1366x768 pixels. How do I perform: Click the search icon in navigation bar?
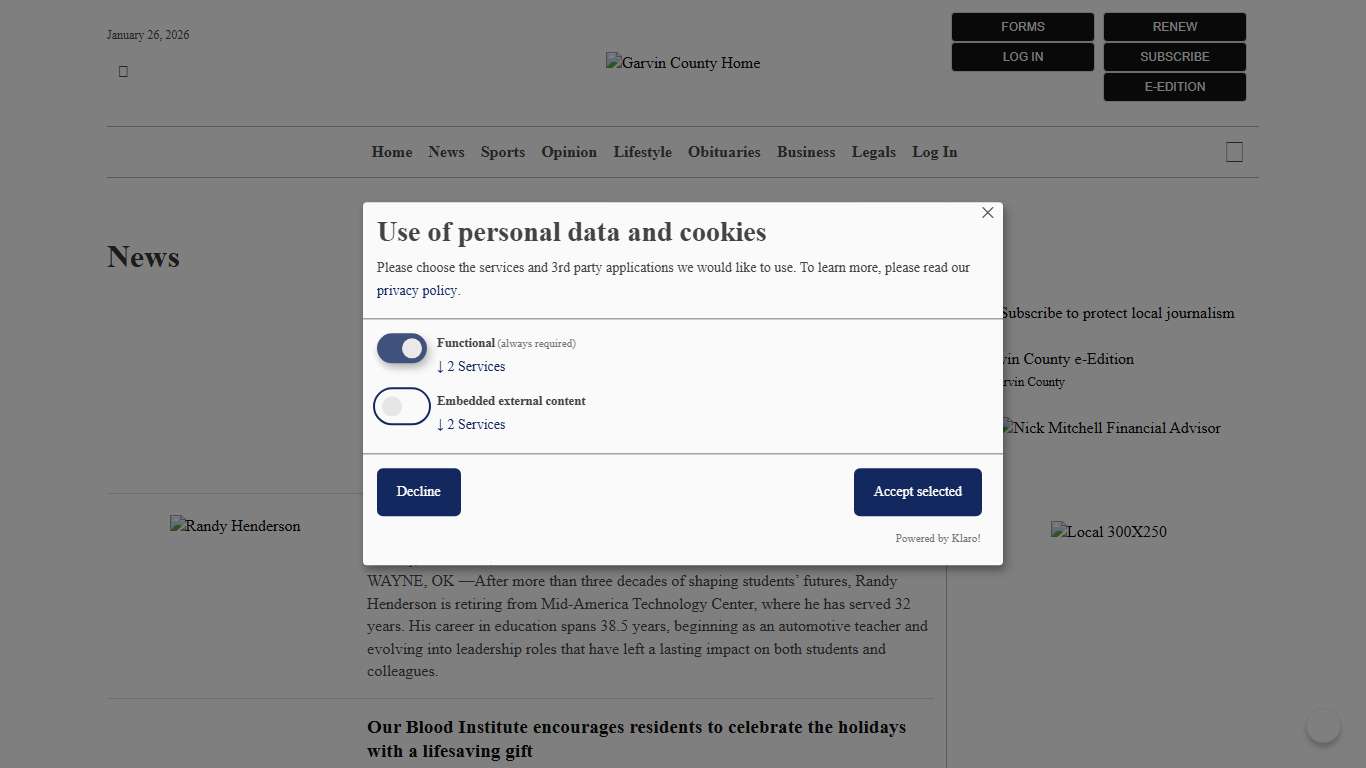point(1234,152)
